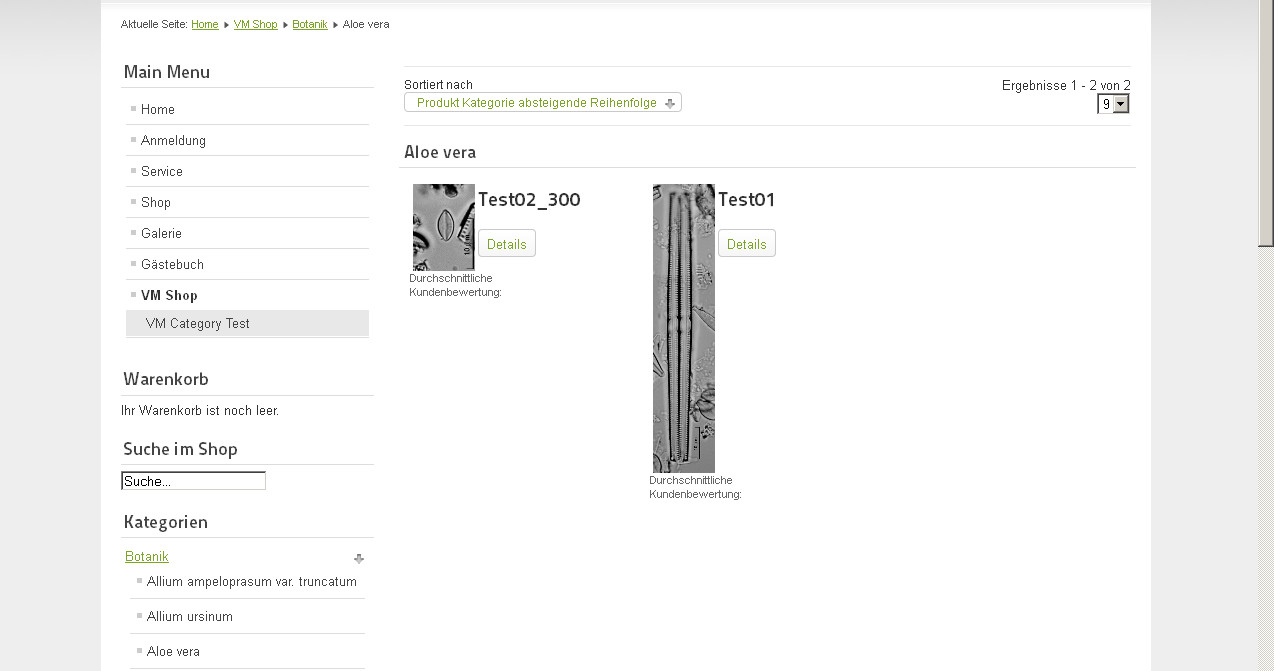Open Details for Test01
The width and height of the screenshot is (1274, 671).
pyautogui.click(x=747, y=244)
